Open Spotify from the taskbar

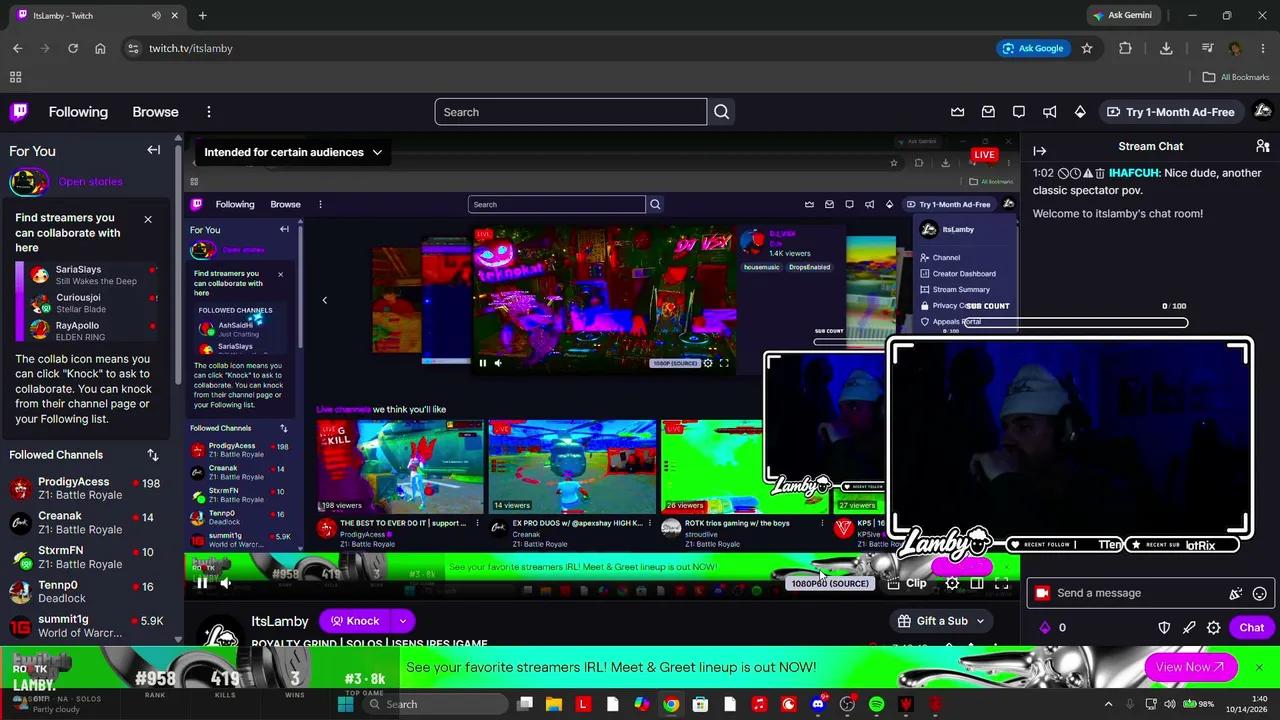coord(876,704)
